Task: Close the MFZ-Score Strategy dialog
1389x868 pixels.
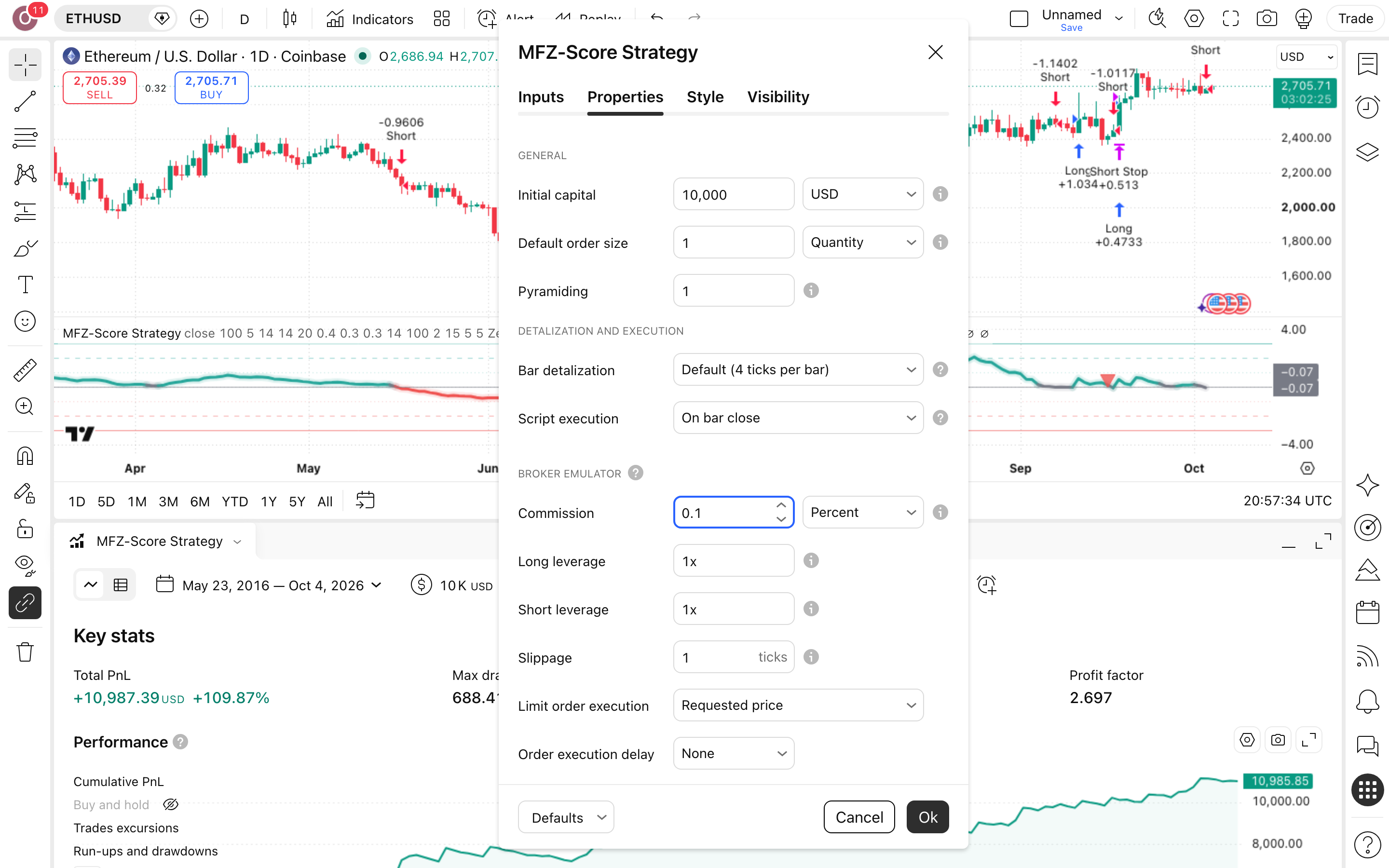Action: (x=936, y=52)
